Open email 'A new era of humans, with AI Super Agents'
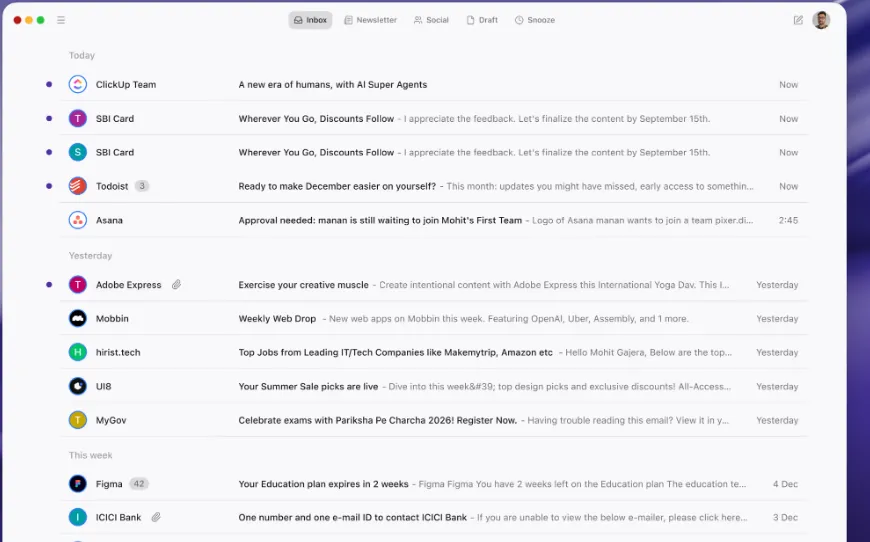870x542 pixels. point(333,84)
